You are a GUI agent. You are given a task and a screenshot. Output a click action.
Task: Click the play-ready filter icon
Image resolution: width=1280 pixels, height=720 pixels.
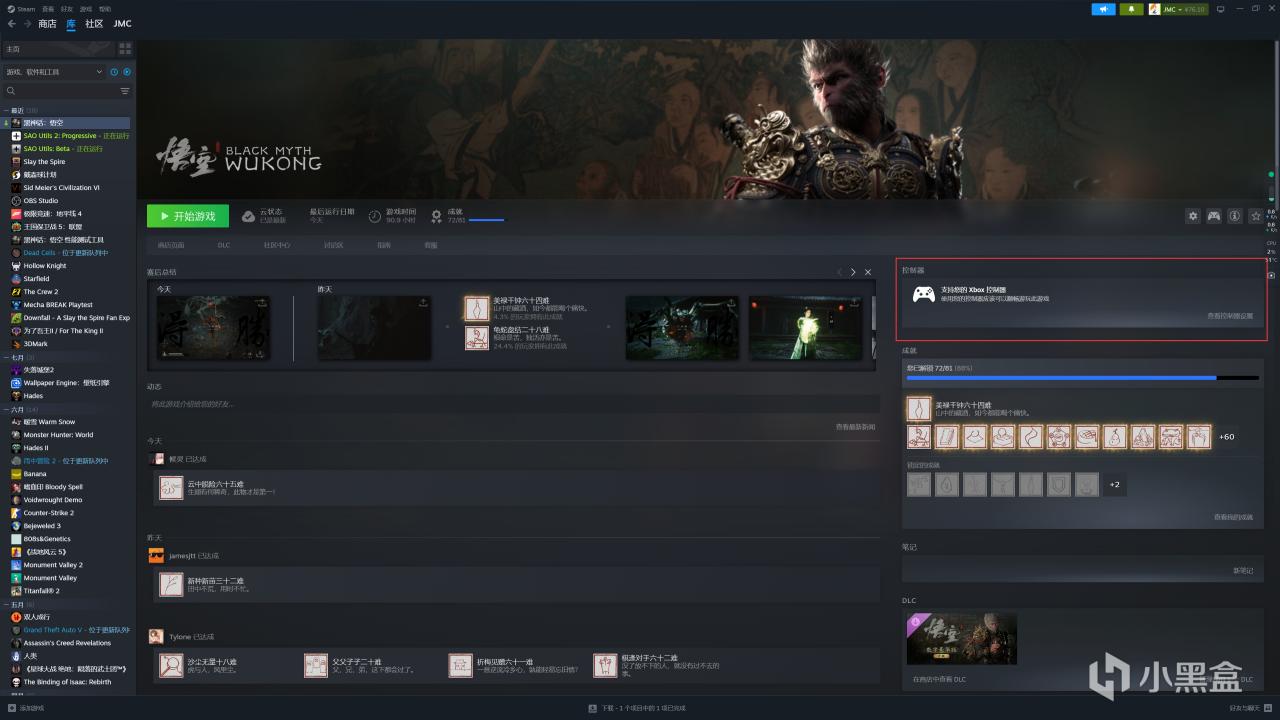[x=127, y=72]
